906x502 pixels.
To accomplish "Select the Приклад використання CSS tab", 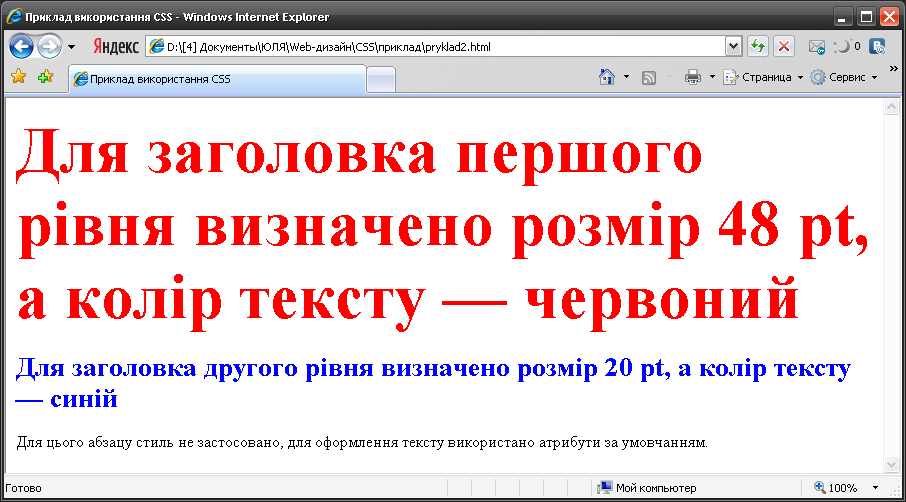I will [217, 79].
